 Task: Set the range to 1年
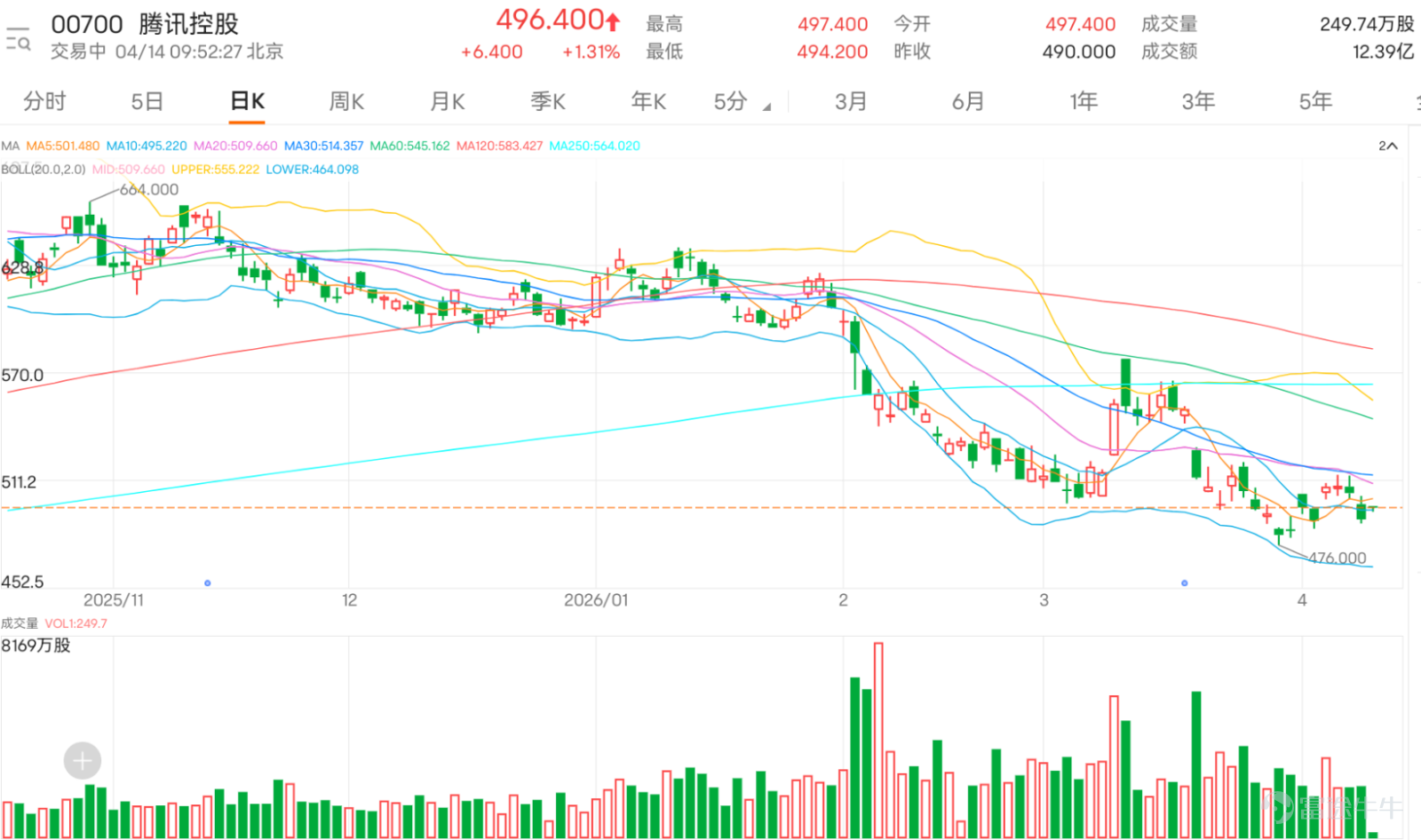tap(1084, 101)
